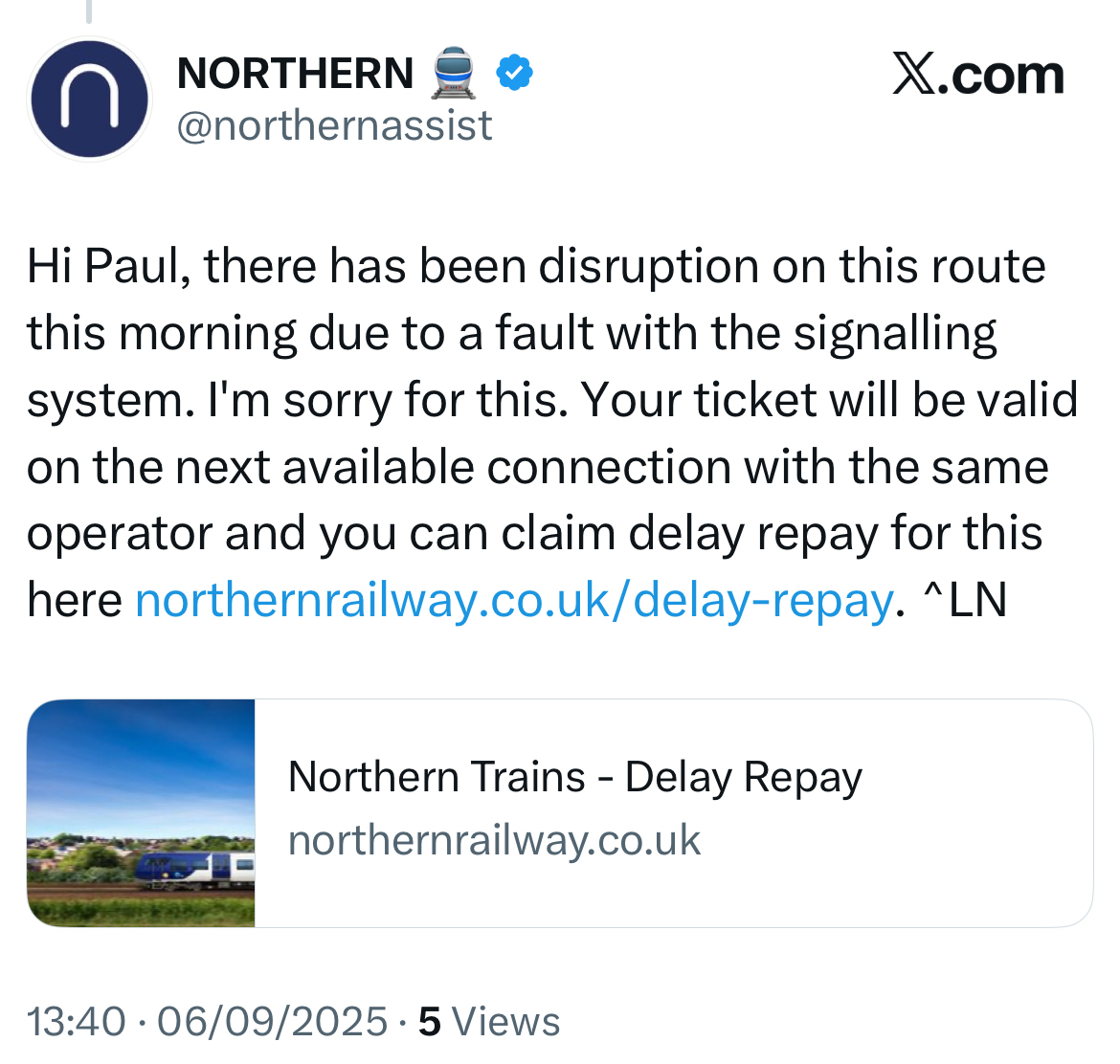
Task: Click the 13:40 post time
Action: pos(77,1022)
